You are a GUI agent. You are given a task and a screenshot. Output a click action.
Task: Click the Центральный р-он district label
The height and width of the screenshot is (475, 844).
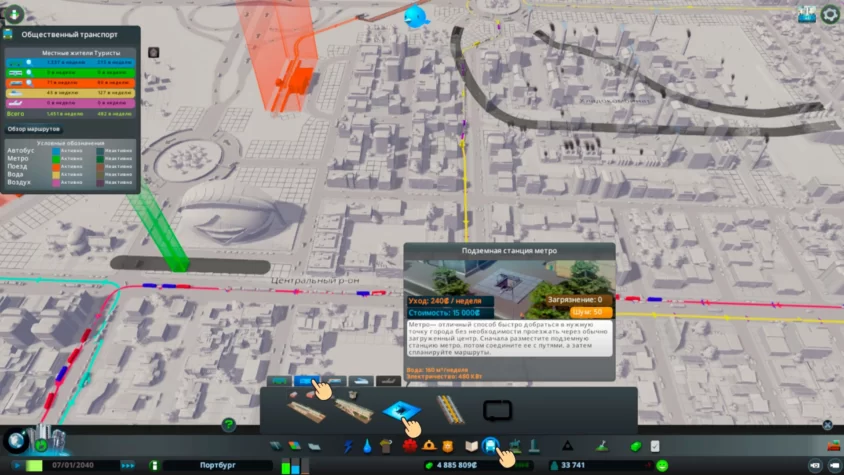[315, 281]
